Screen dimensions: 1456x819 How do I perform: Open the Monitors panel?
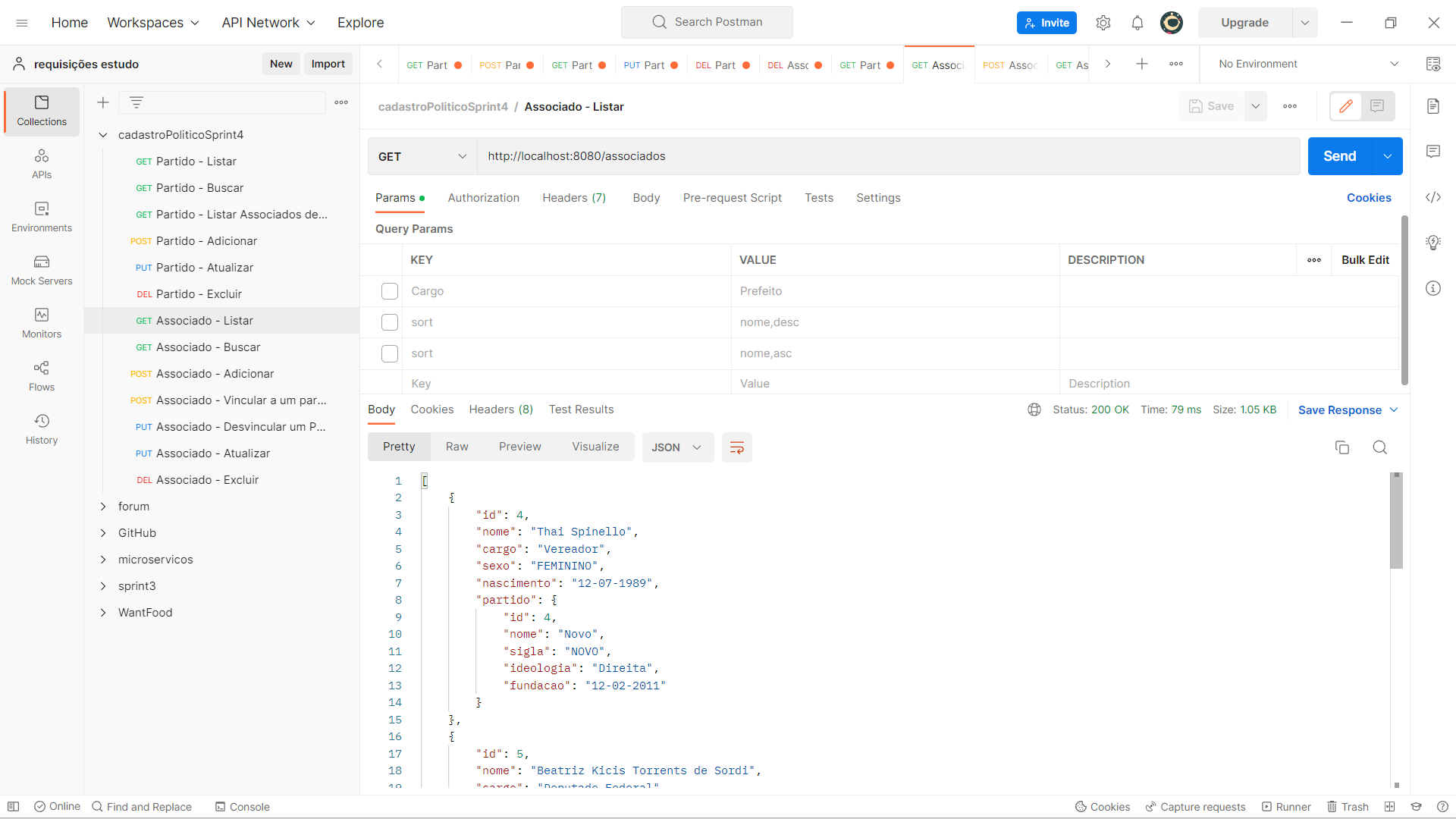point(41,323)
